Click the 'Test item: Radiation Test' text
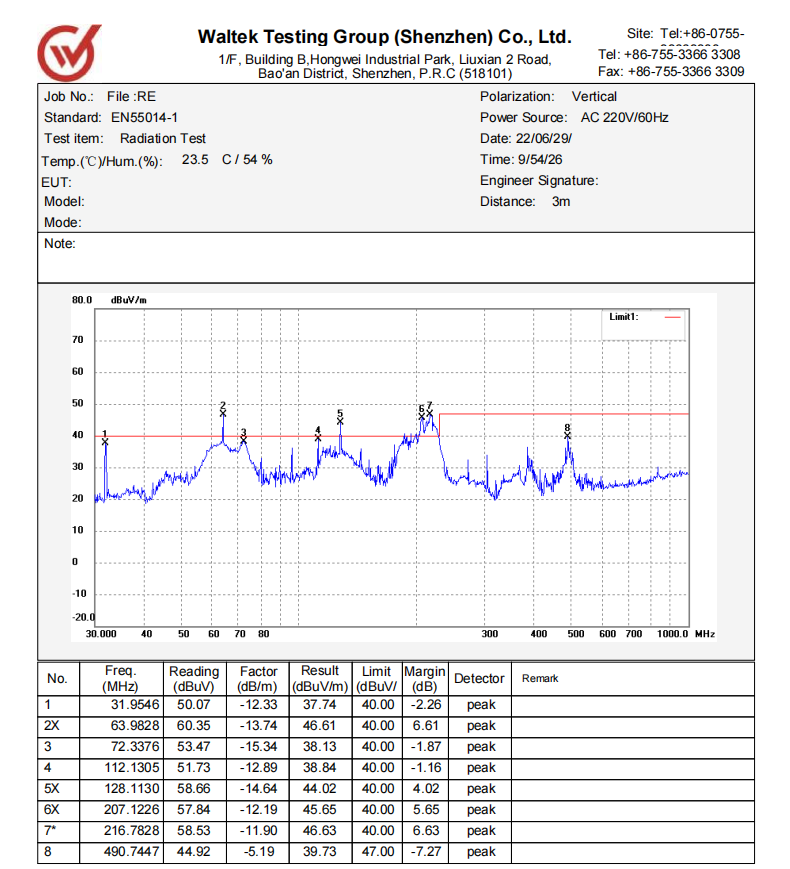Image resolution: width=790 pixels, height=869 pixels. tap(125, 139)
